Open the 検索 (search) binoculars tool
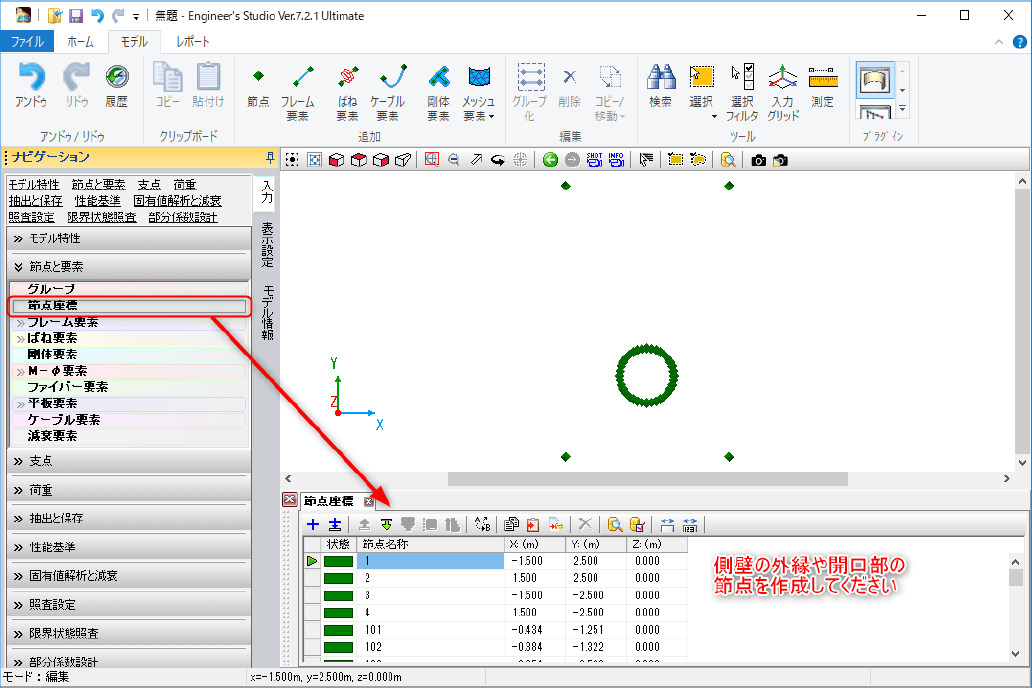Image resolution: width=1032 pixels, height=688 pixels. (x=660, y=86)
